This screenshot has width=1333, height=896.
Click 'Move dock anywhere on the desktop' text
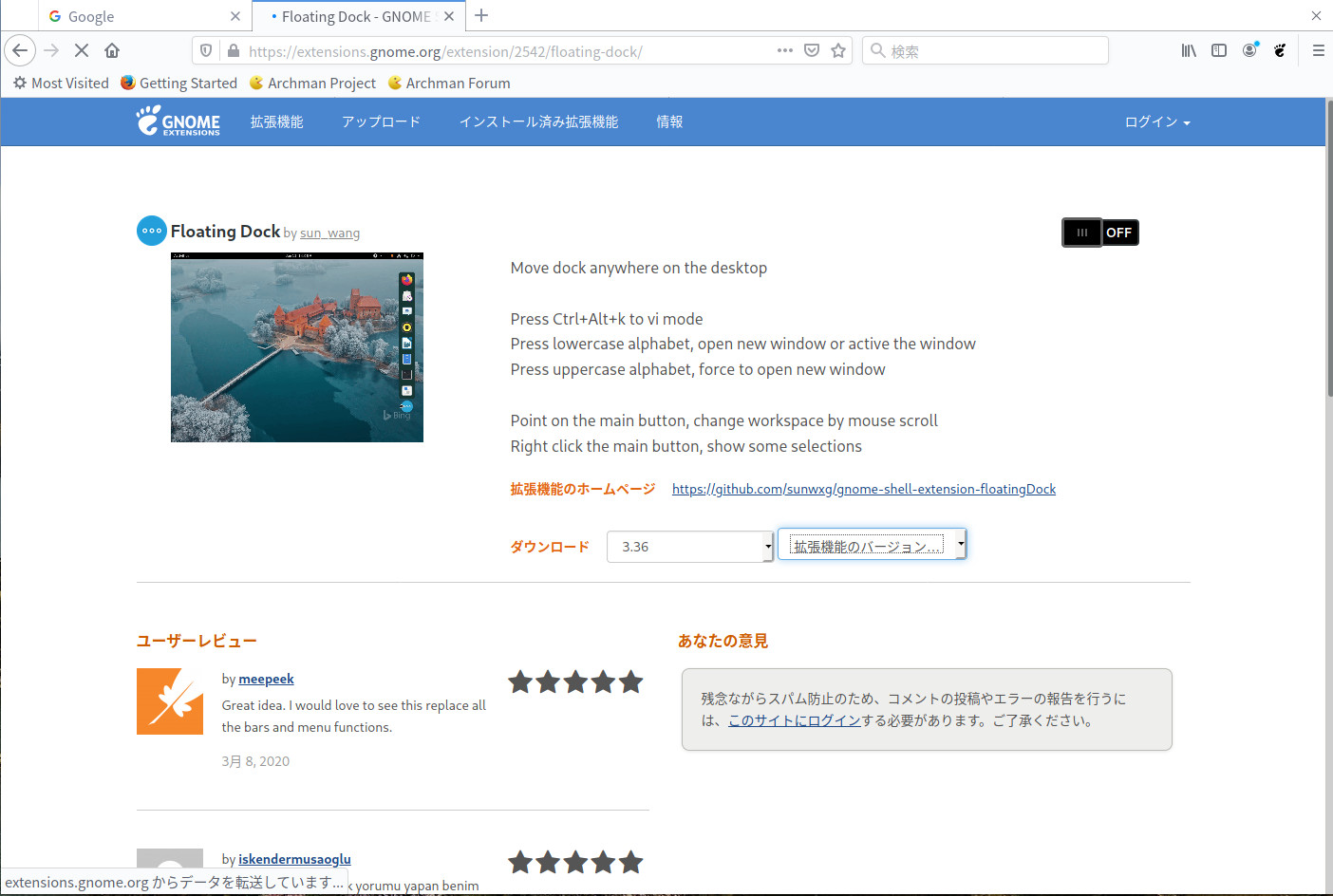(x=639, y=268)
